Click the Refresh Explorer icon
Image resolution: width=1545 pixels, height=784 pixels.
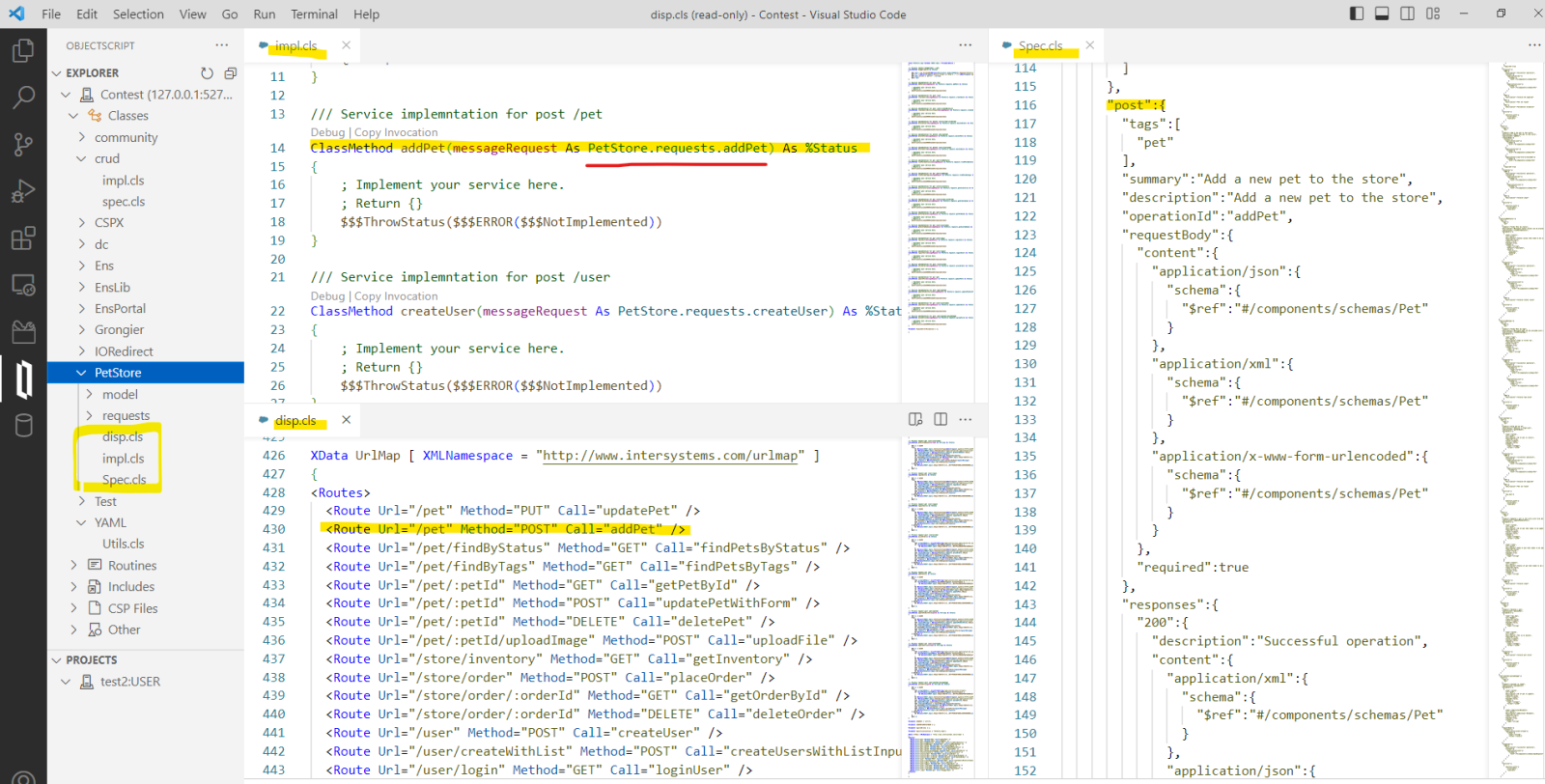coord(207,73)
